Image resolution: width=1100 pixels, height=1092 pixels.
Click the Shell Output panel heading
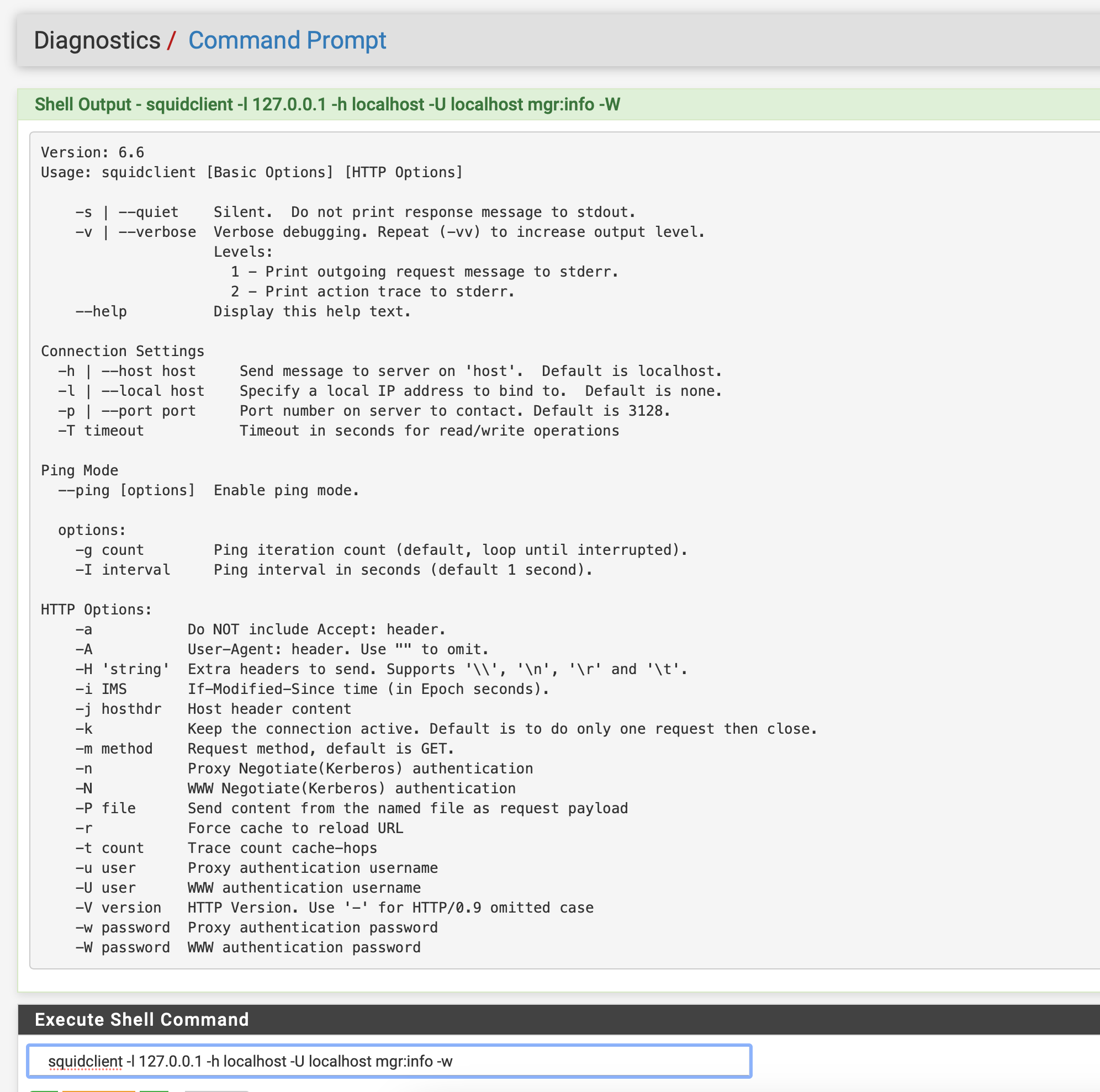tap(327, 105)
